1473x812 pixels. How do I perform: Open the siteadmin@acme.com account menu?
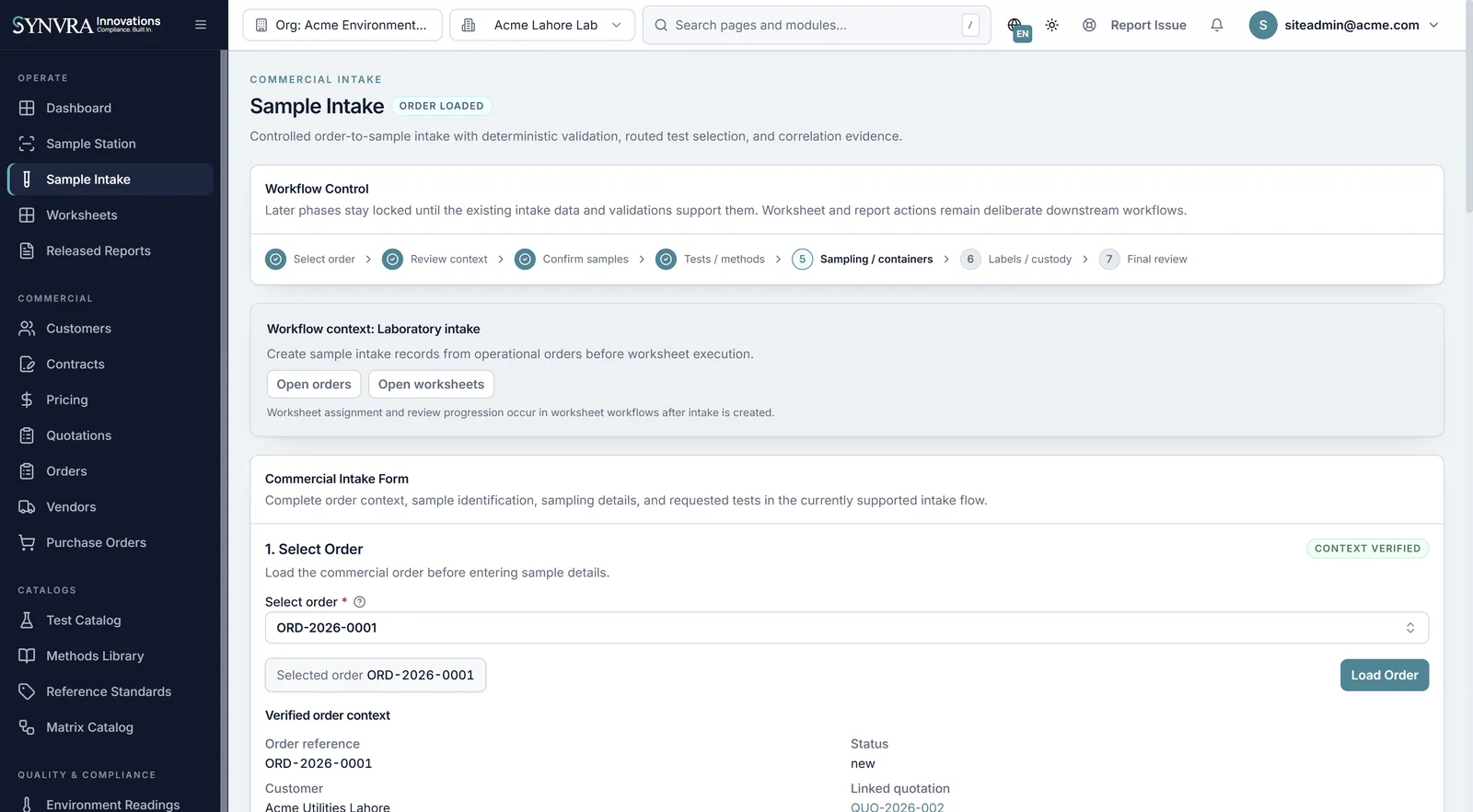[1344, 25]
